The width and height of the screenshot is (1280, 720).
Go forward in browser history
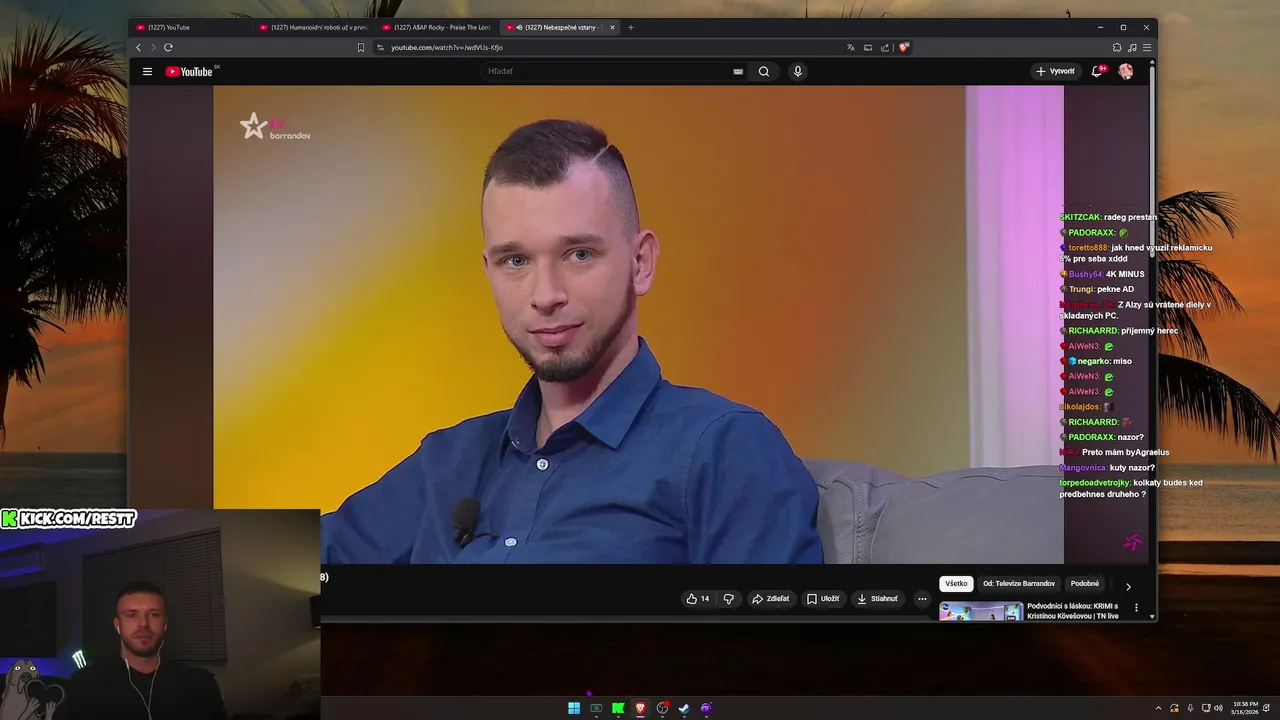[153, 47]
